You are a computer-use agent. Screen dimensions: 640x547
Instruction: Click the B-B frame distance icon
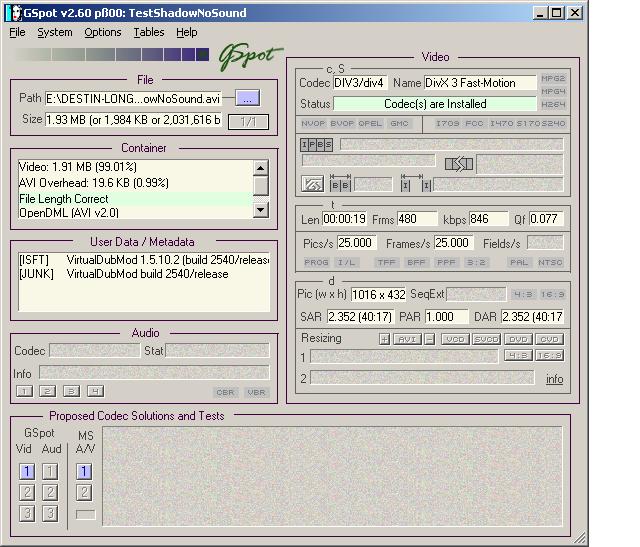tap(340, 183)
